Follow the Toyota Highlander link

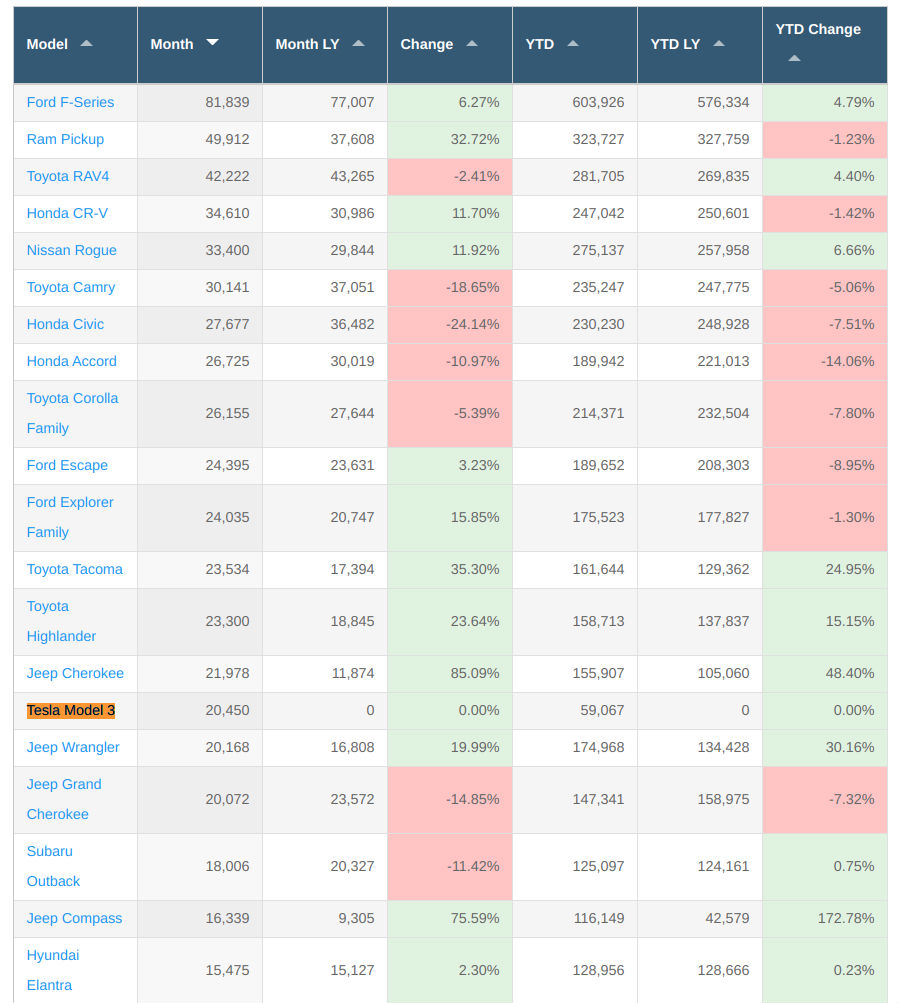pos(61,621)
